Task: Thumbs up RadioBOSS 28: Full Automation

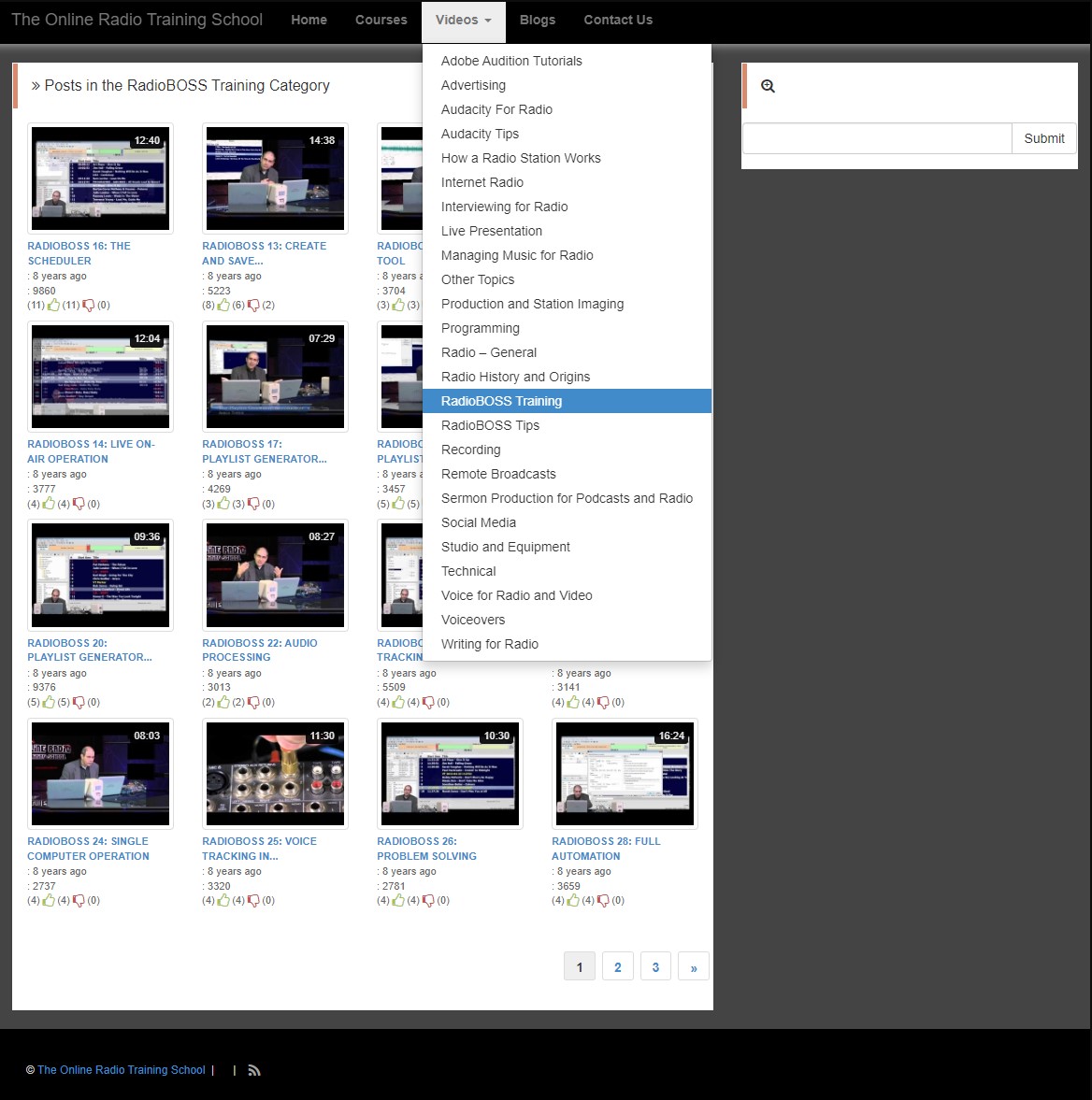Action: coord(573,901)
